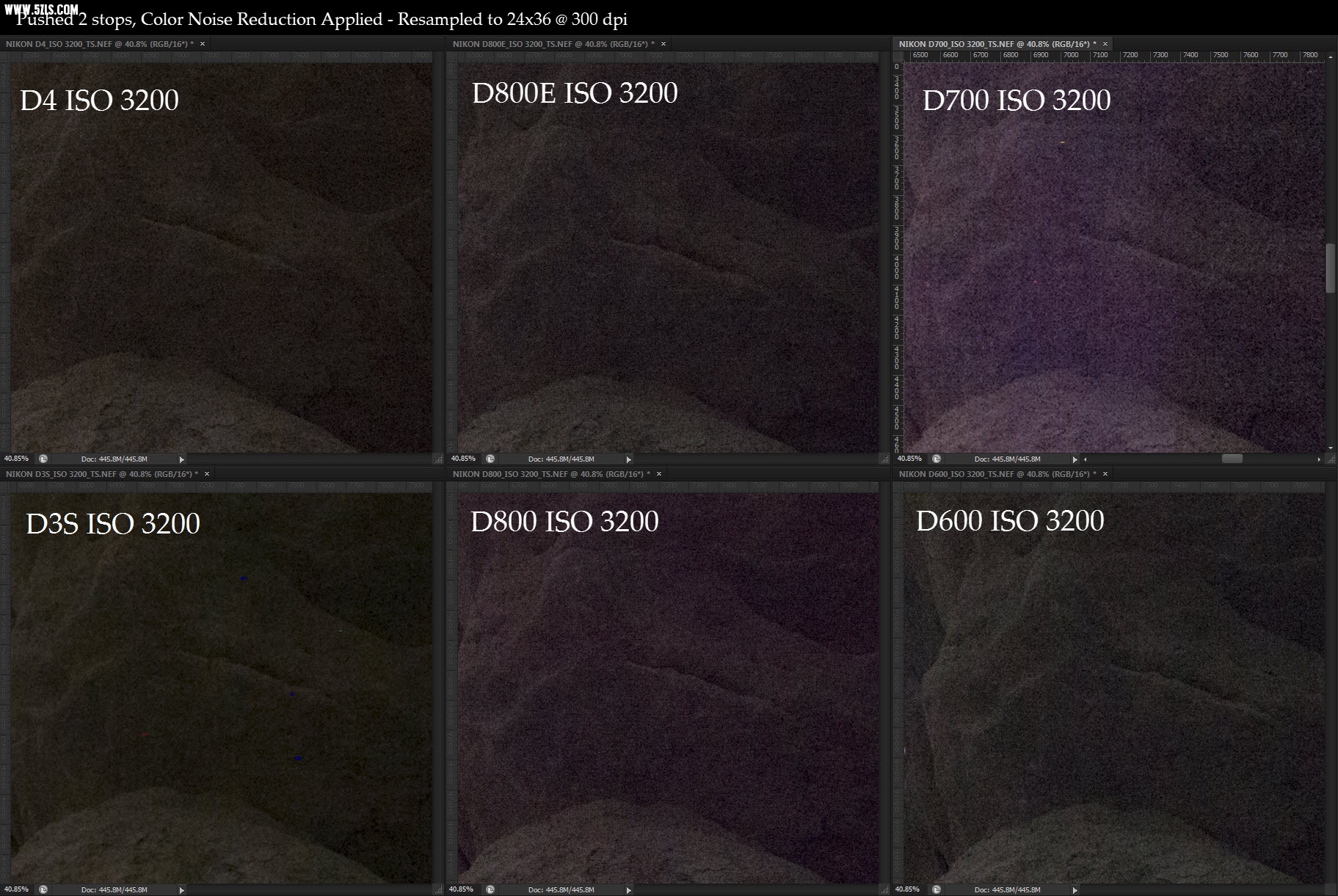The image size is (1338, 896).
Task: Close the NIKON D800_ISO 3200 document tab
Action: tap(658, 474)
